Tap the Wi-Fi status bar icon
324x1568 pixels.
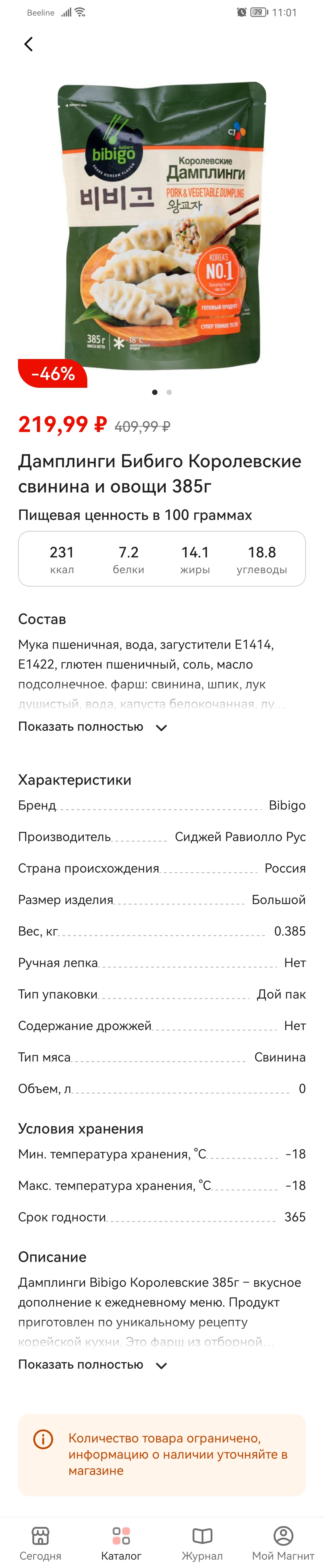click(80, 12)
